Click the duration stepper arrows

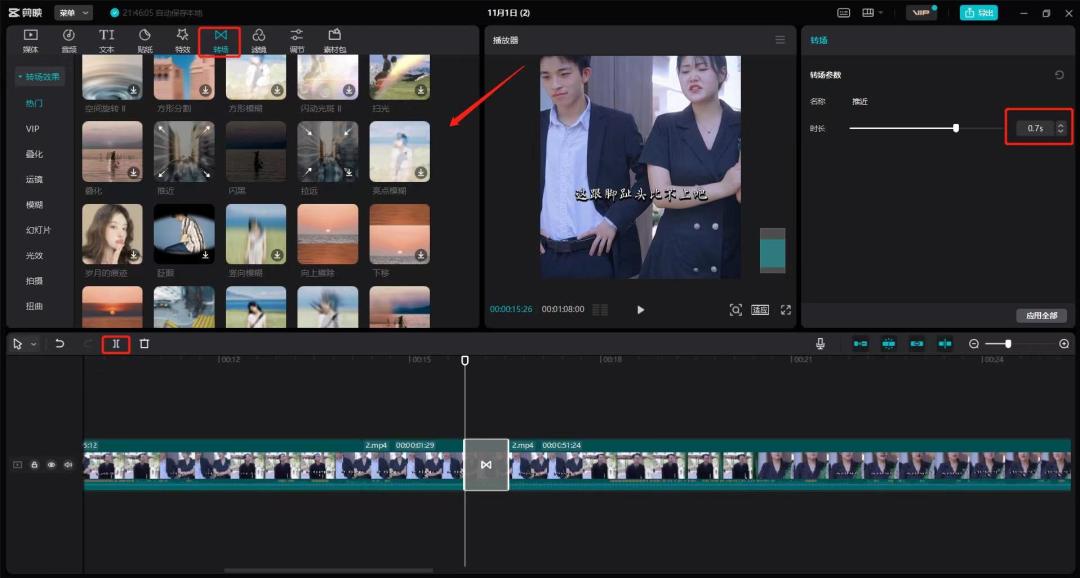point(1061,128)
